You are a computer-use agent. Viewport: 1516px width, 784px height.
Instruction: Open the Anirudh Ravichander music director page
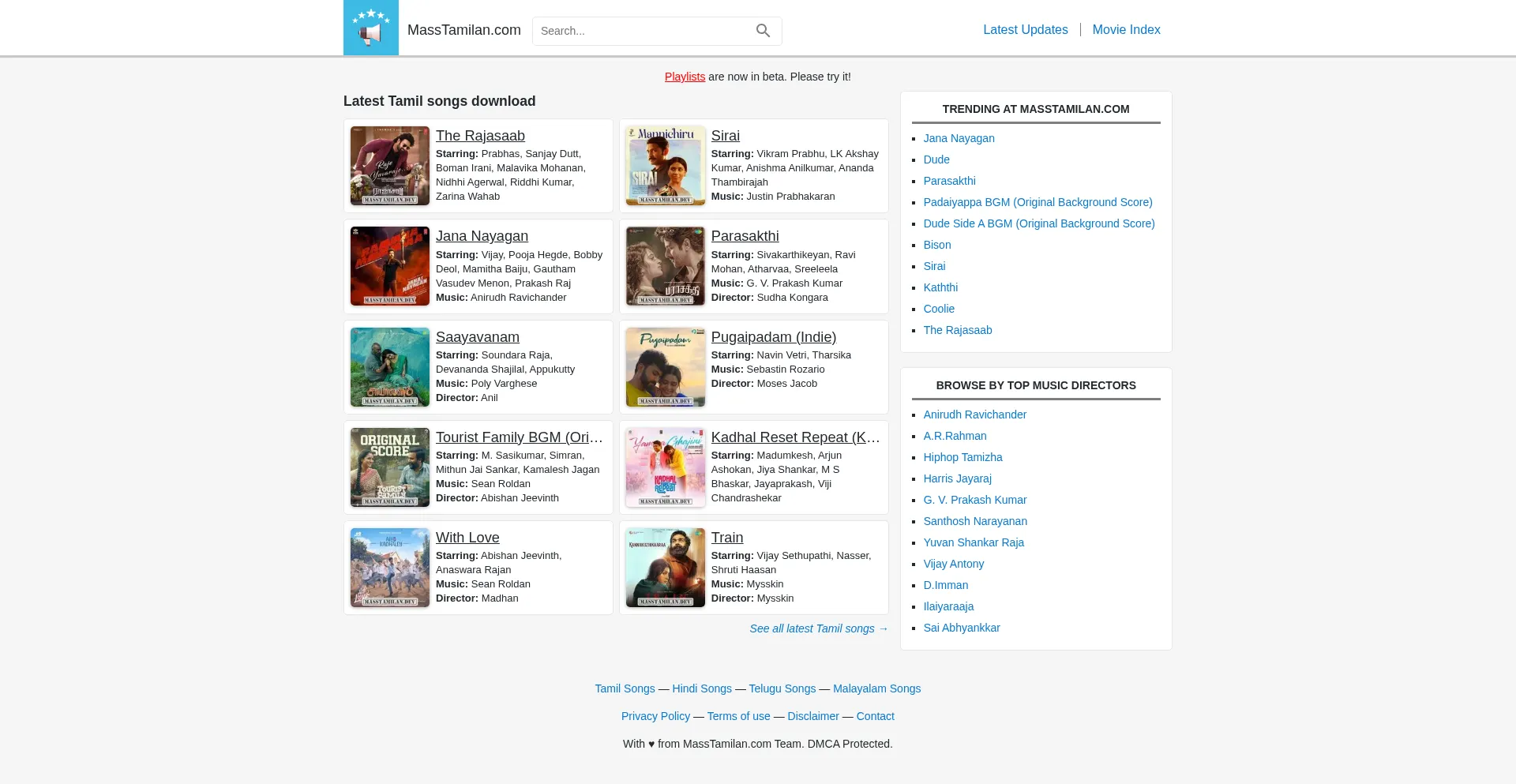click(974, 415)
